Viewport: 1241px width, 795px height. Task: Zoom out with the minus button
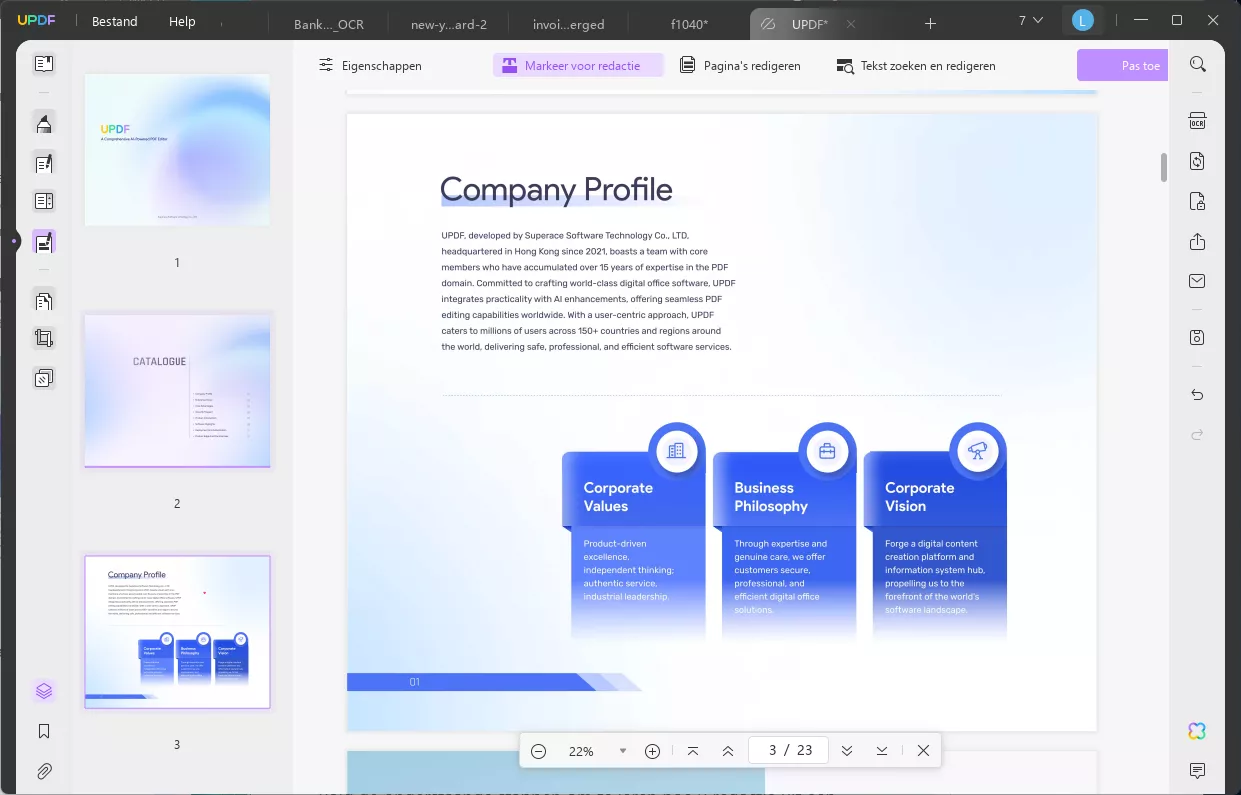tap(538, 751)
